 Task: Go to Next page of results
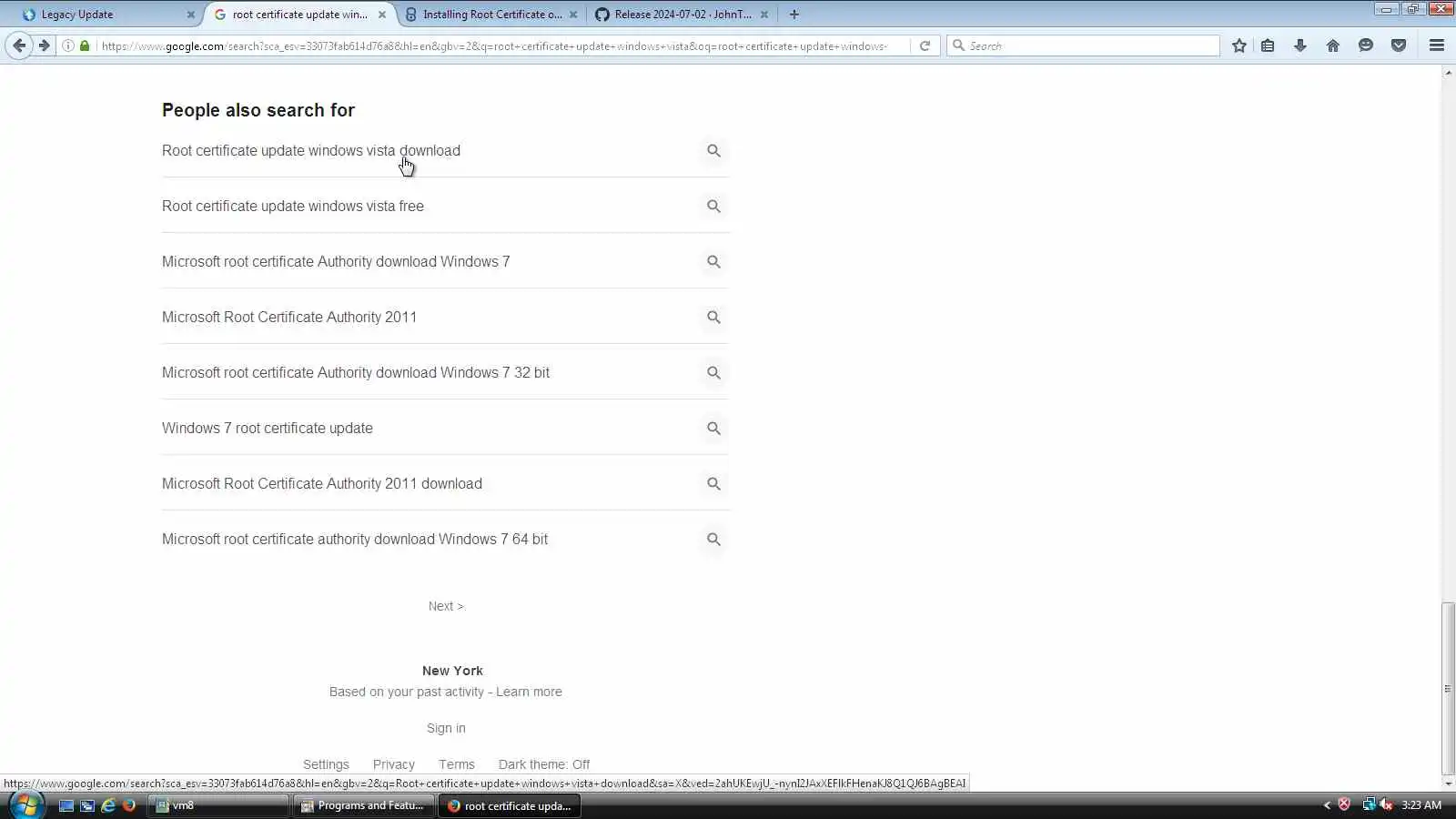pos(446,606)
